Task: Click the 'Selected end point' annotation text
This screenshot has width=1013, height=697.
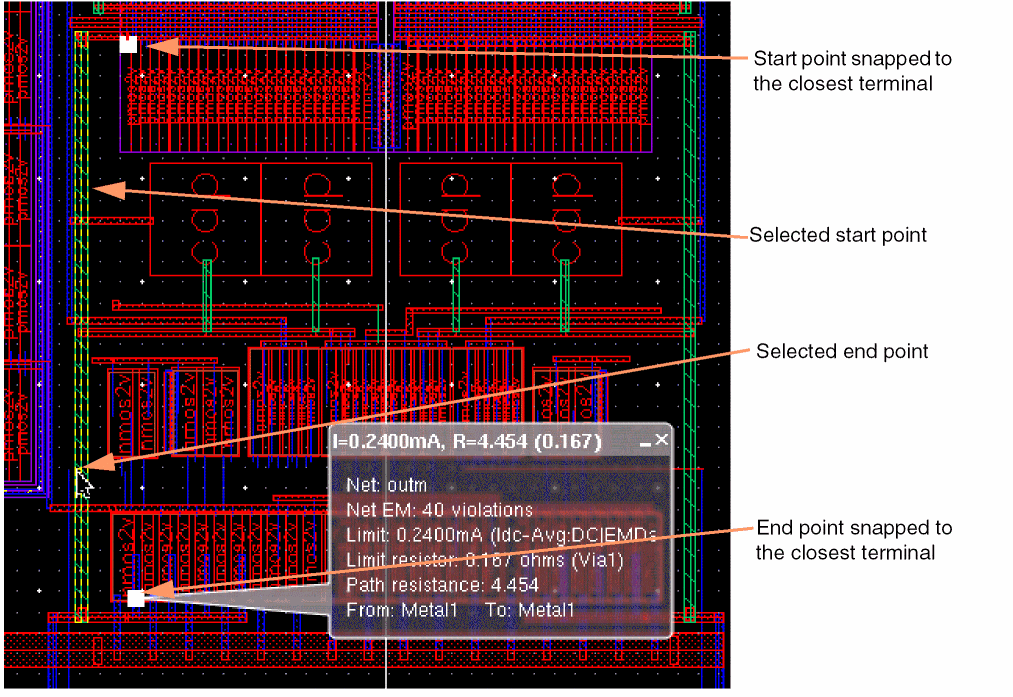Action: coord(842,351)
